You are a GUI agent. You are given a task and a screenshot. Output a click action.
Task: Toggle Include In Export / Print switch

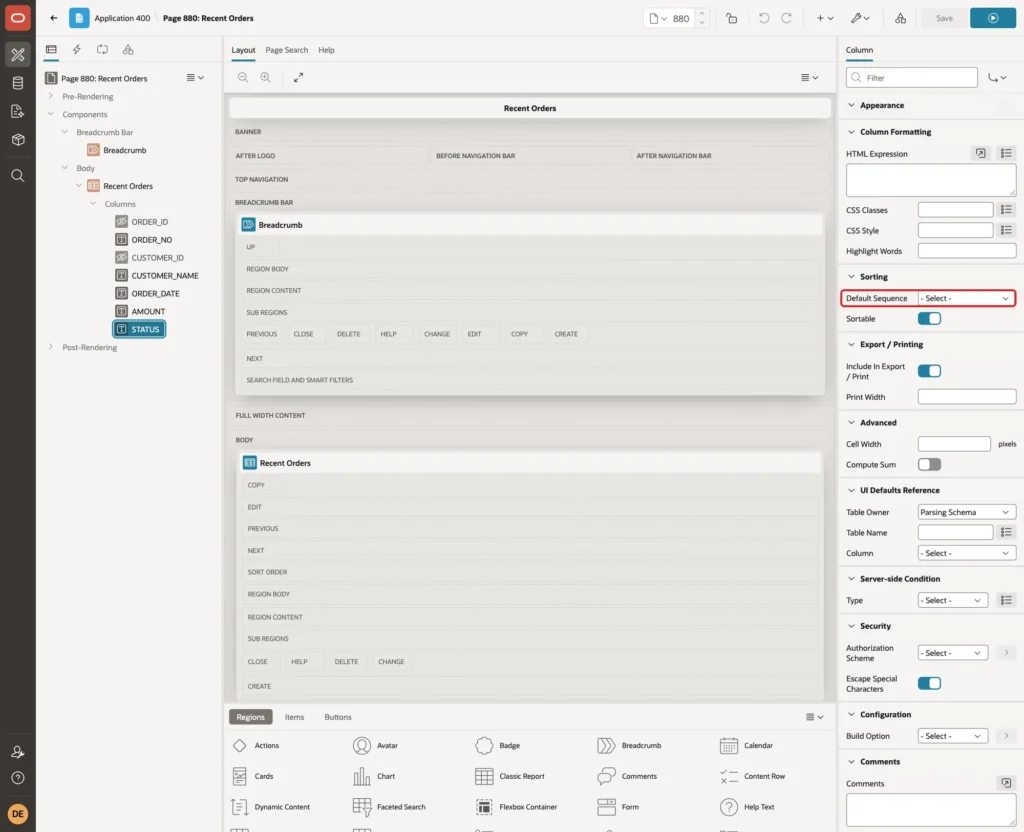[929, 371]
